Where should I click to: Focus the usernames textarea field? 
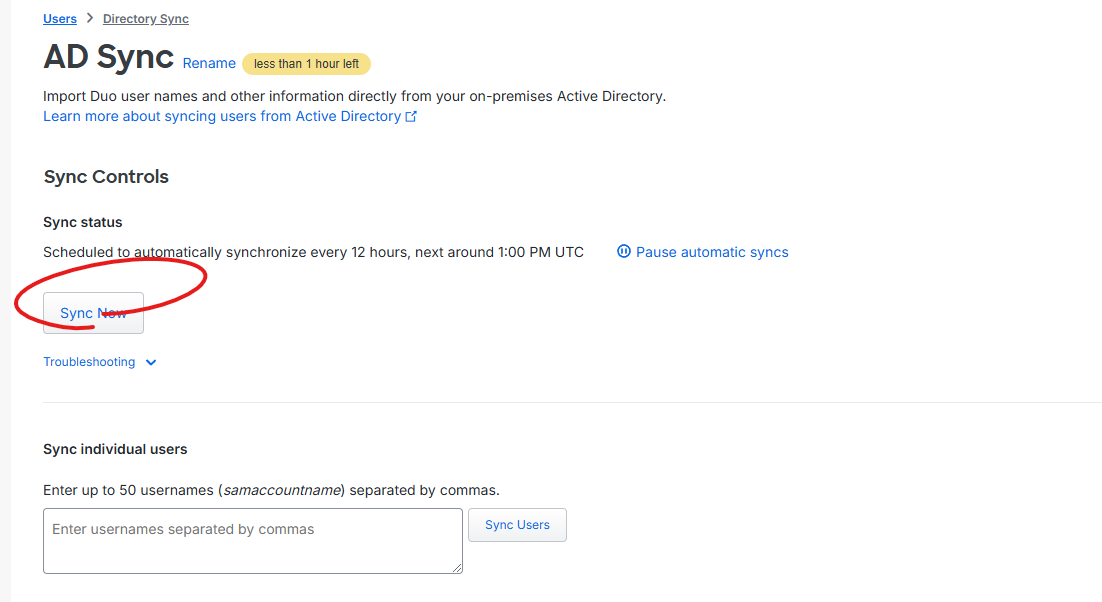[252, 540]
